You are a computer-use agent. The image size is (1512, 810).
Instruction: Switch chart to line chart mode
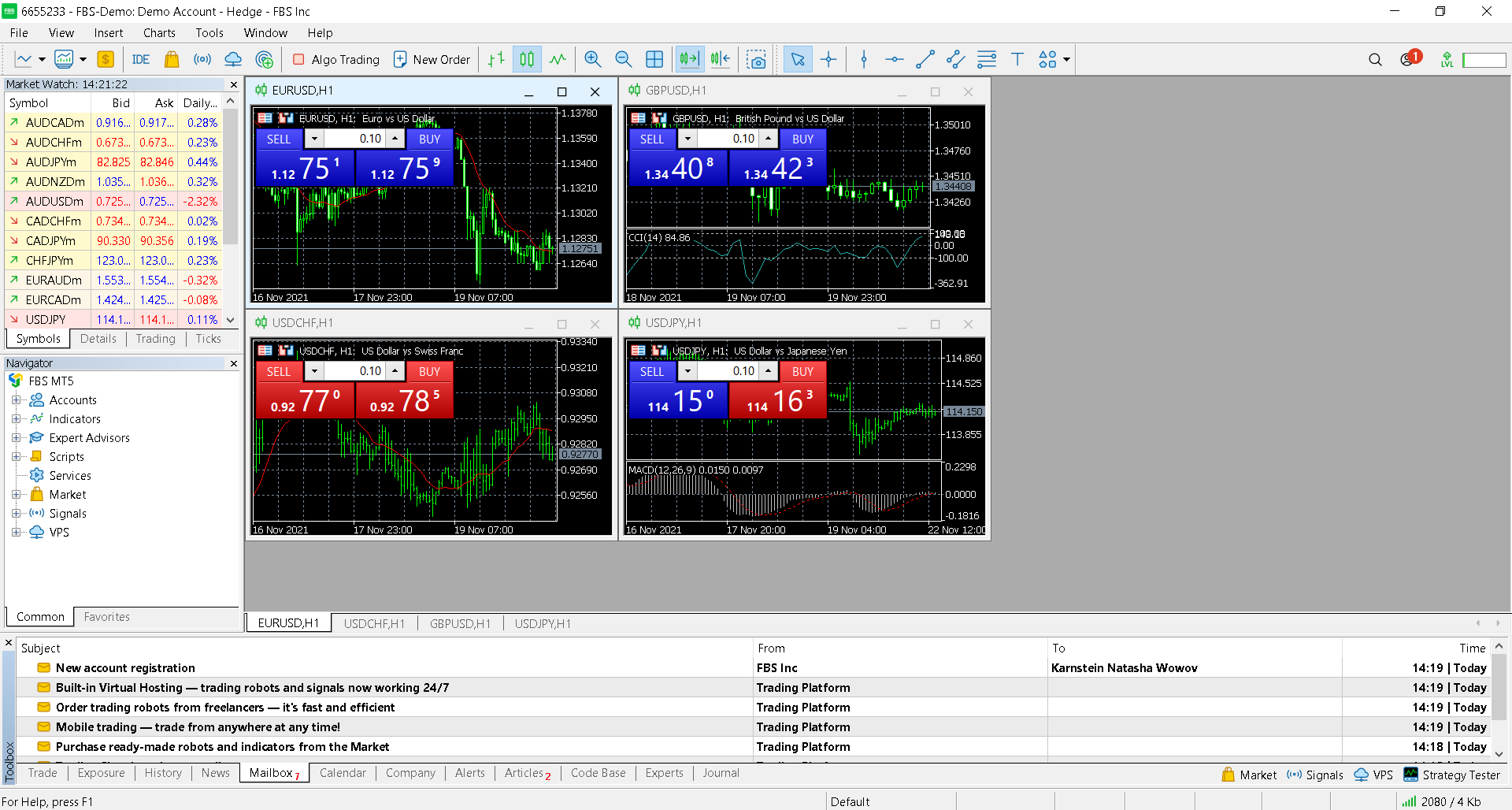pyautogui.click(x=558, y=59)
